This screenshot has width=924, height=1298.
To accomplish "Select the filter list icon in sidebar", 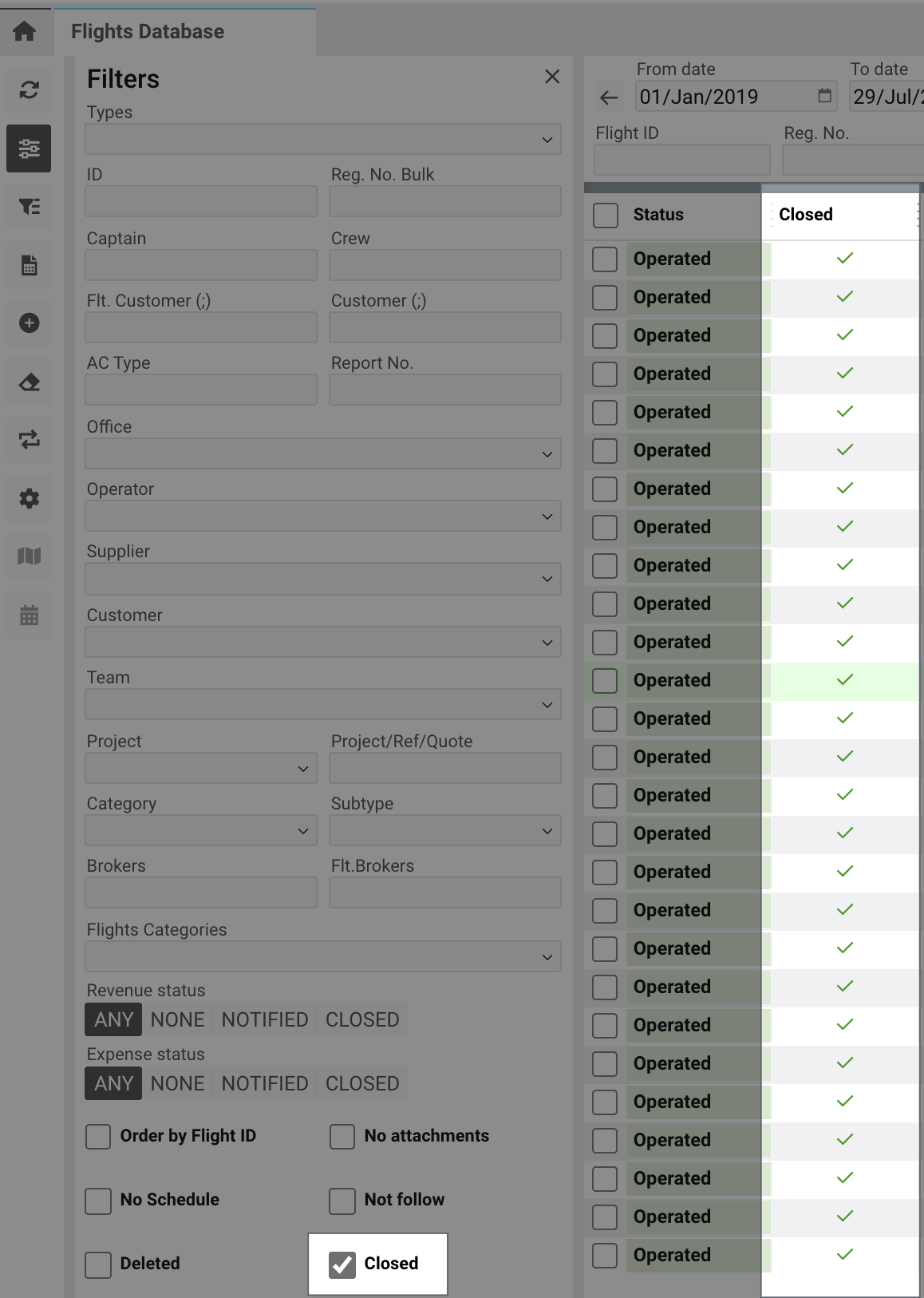I will 29,207.
